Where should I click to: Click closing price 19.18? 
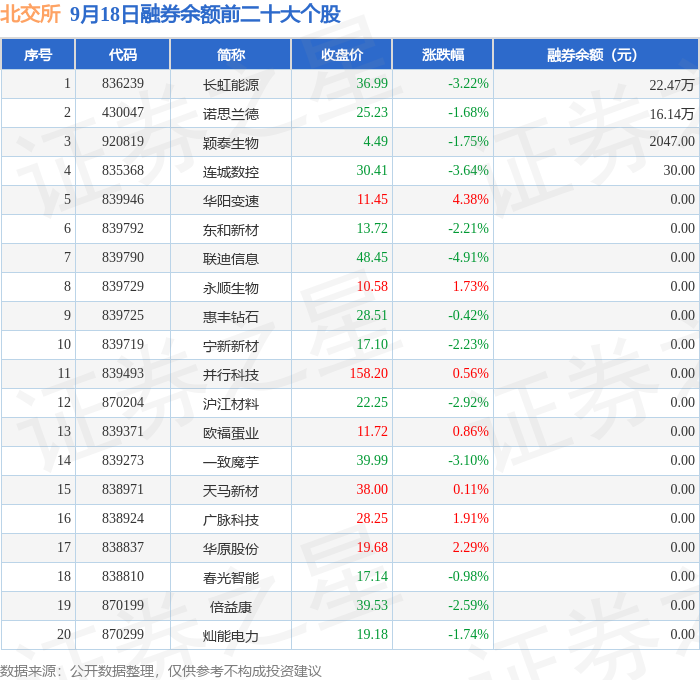tap(372, 635)
